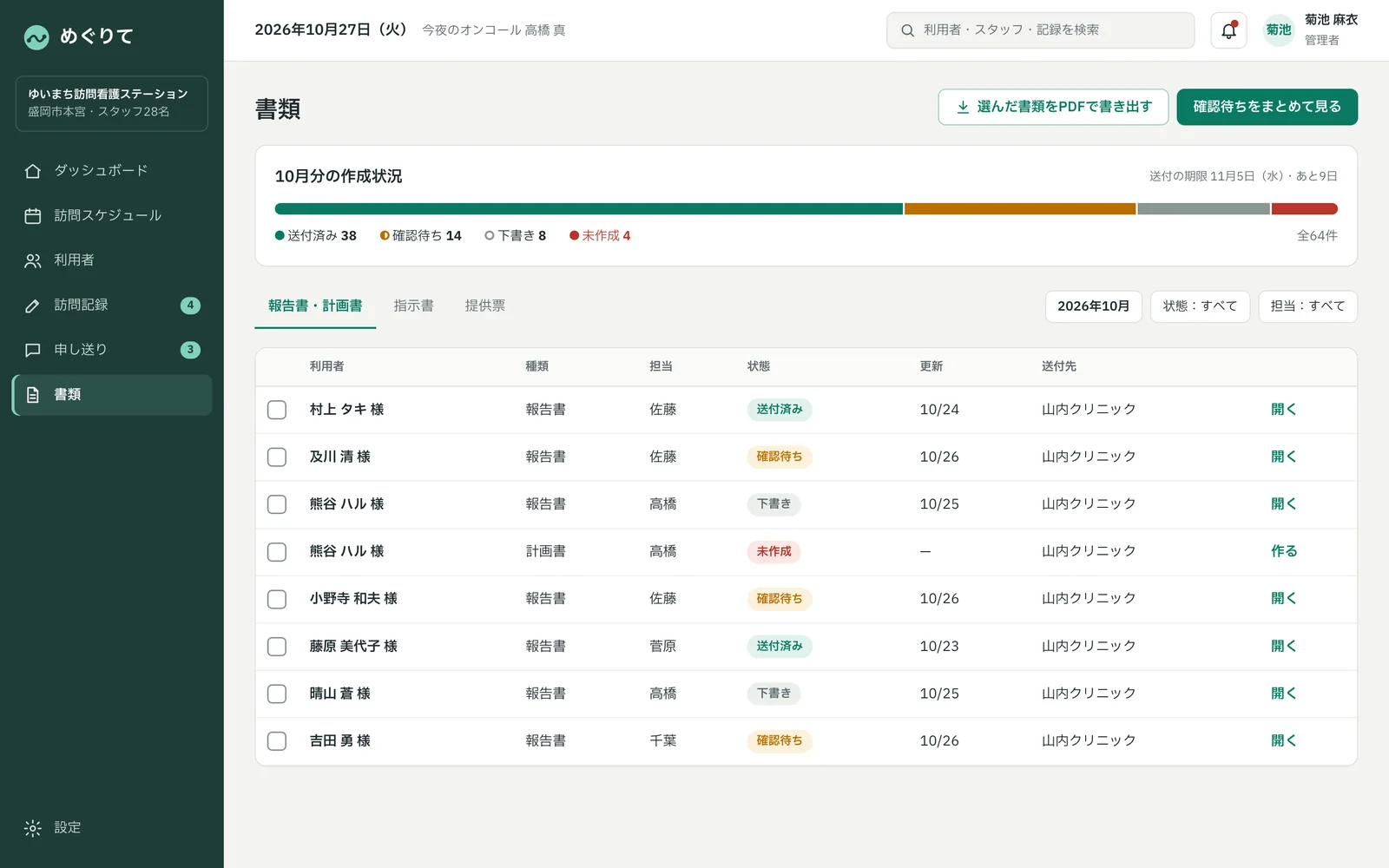
Task: Open the 2026年10月 month filter
Action: click(x=1093, y=306)
